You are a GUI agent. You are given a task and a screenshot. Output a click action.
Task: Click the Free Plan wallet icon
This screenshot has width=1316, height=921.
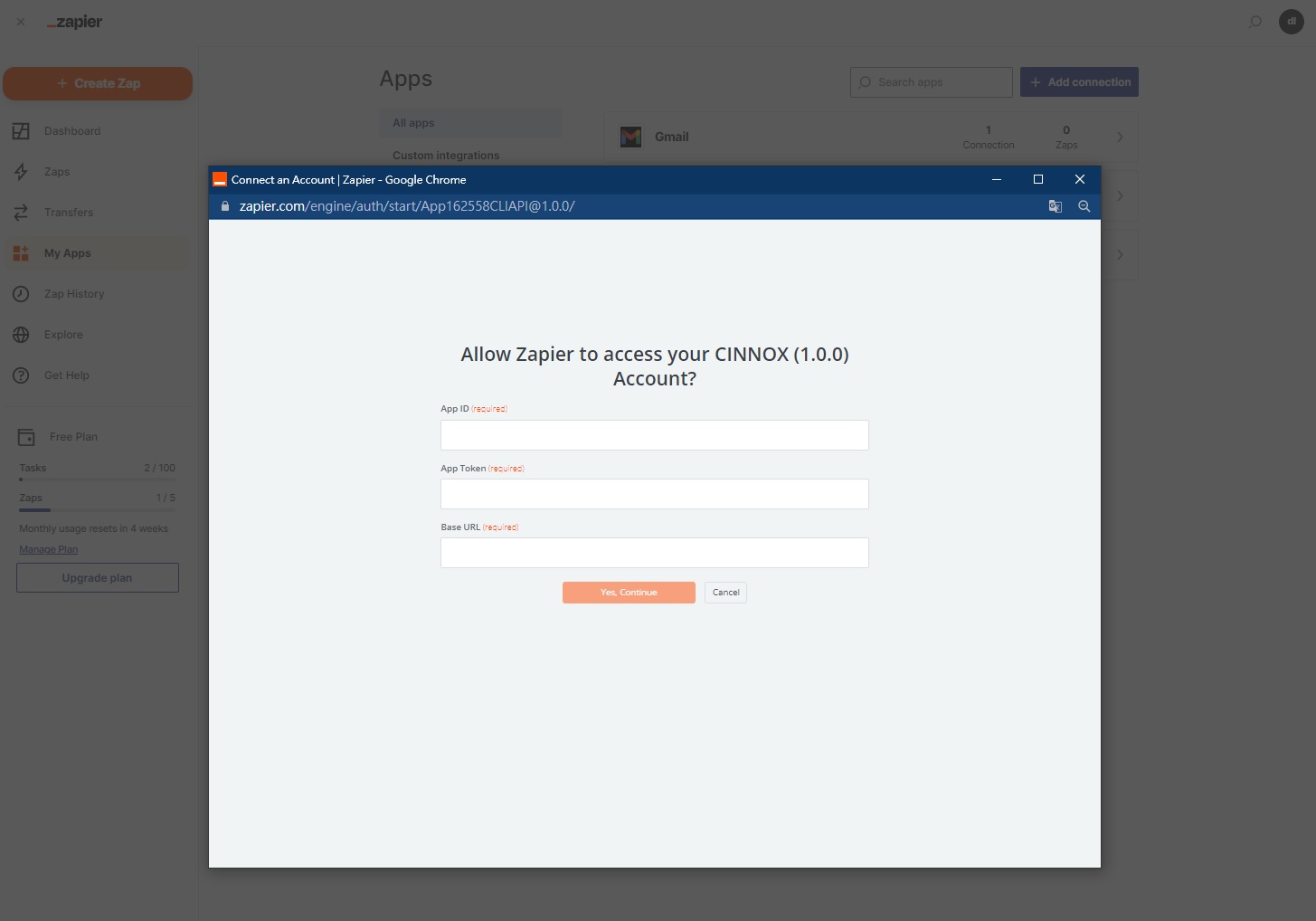click(x=26, y=437)
